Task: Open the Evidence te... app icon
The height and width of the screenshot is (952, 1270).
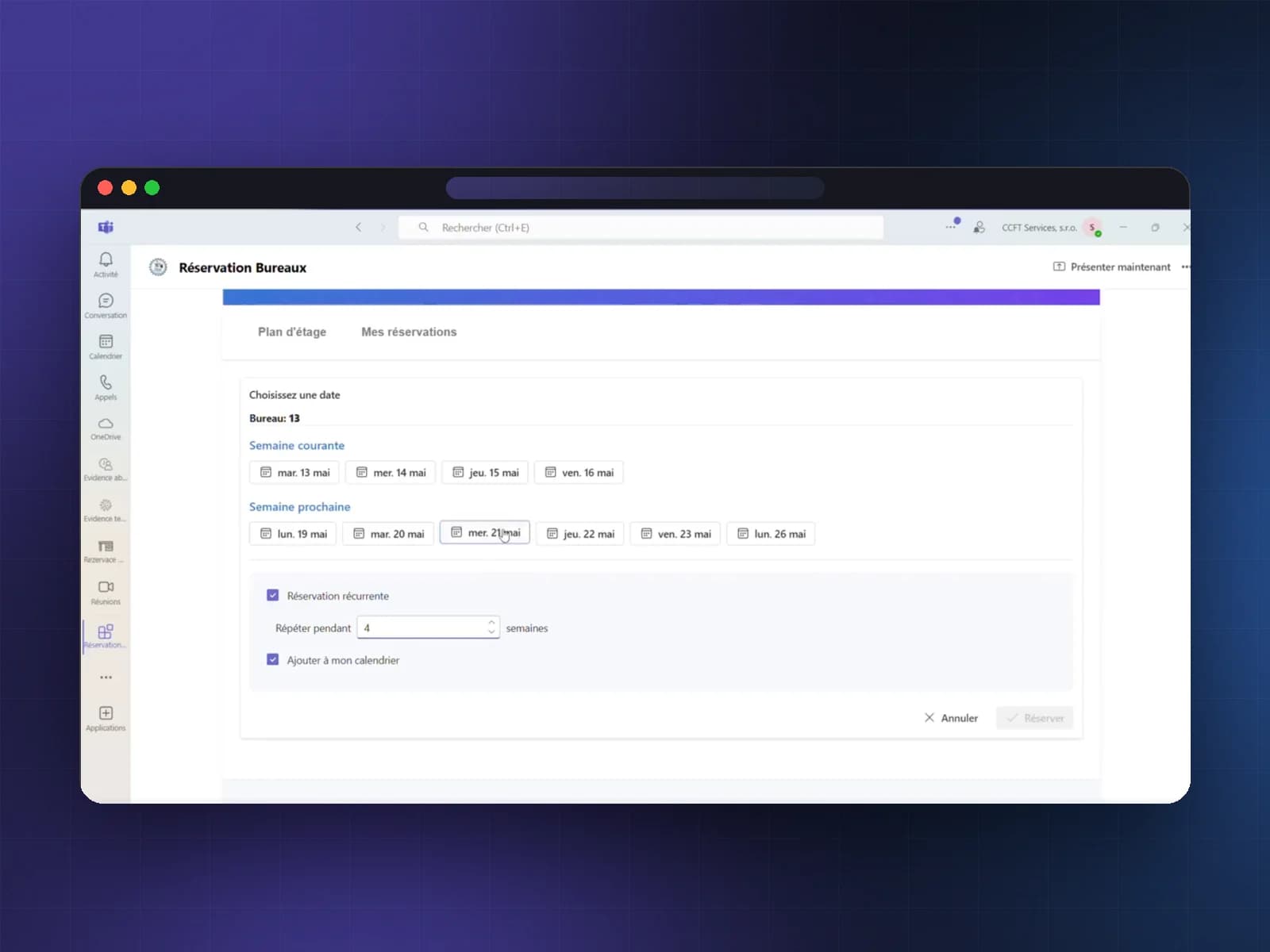Action: [x=106, y=511]
